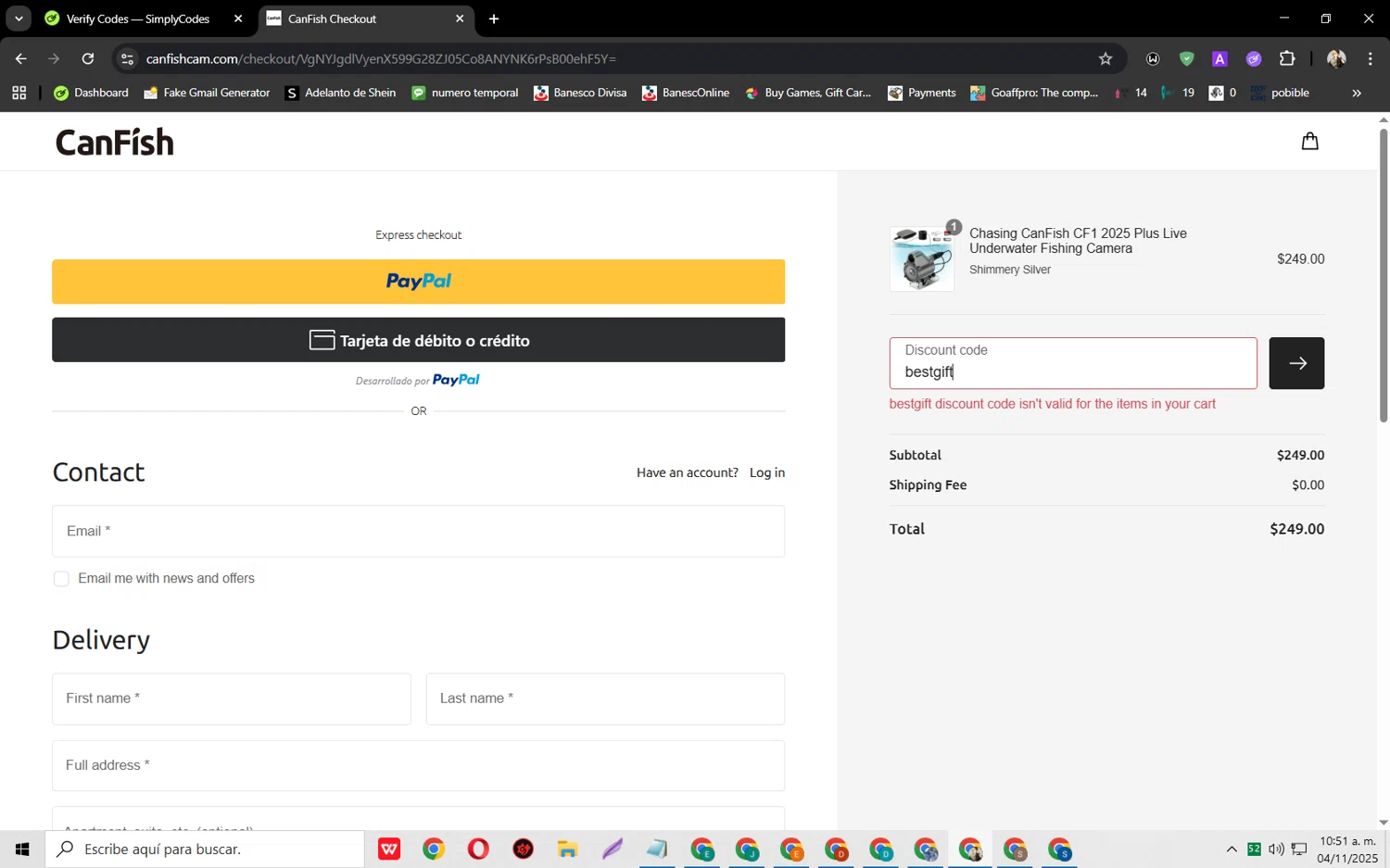
Task: Open Fake Gmail Generator bookmark
Action: (x=207, y=93)
